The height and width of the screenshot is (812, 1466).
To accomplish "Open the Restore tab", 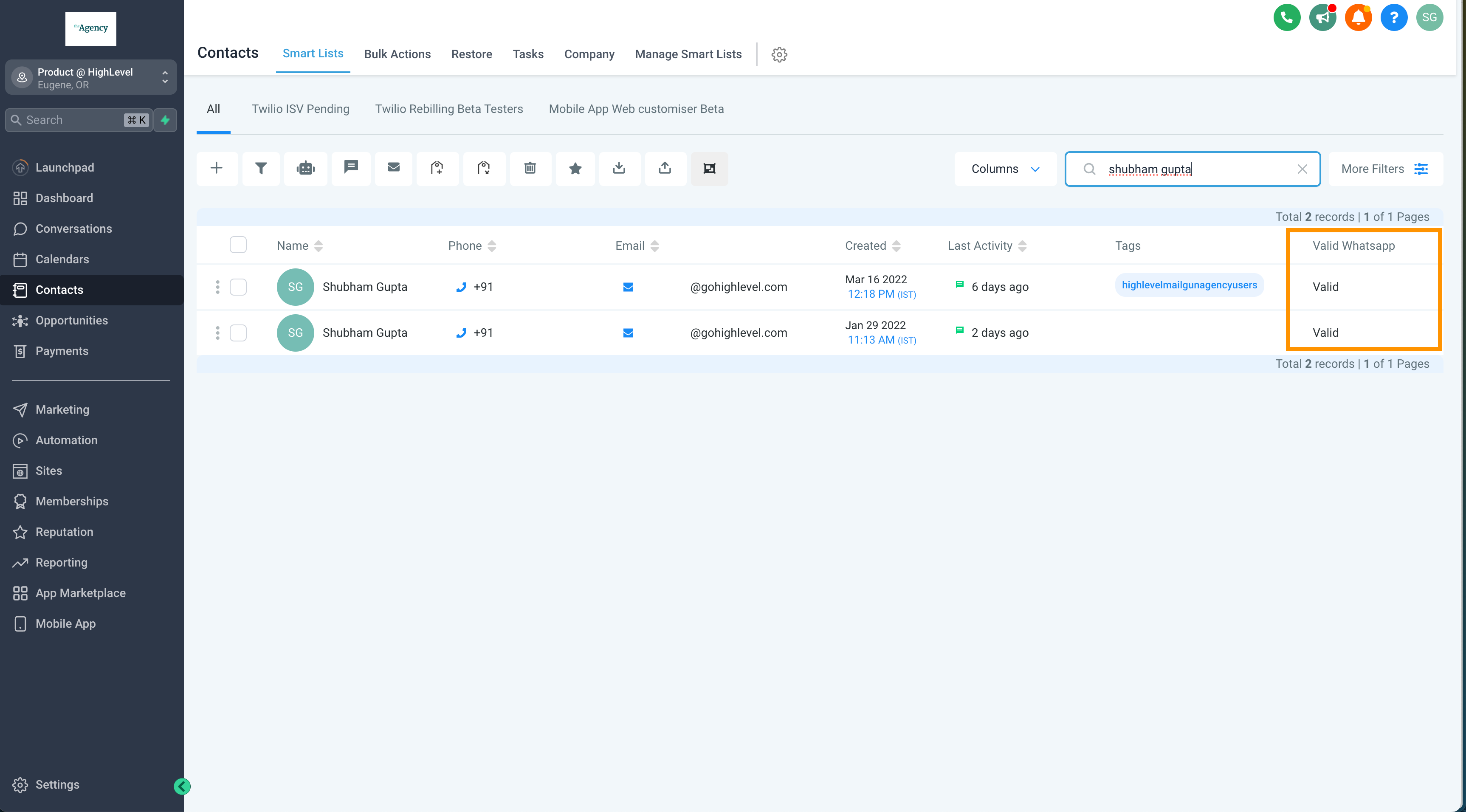I will (x=472, y=54).
